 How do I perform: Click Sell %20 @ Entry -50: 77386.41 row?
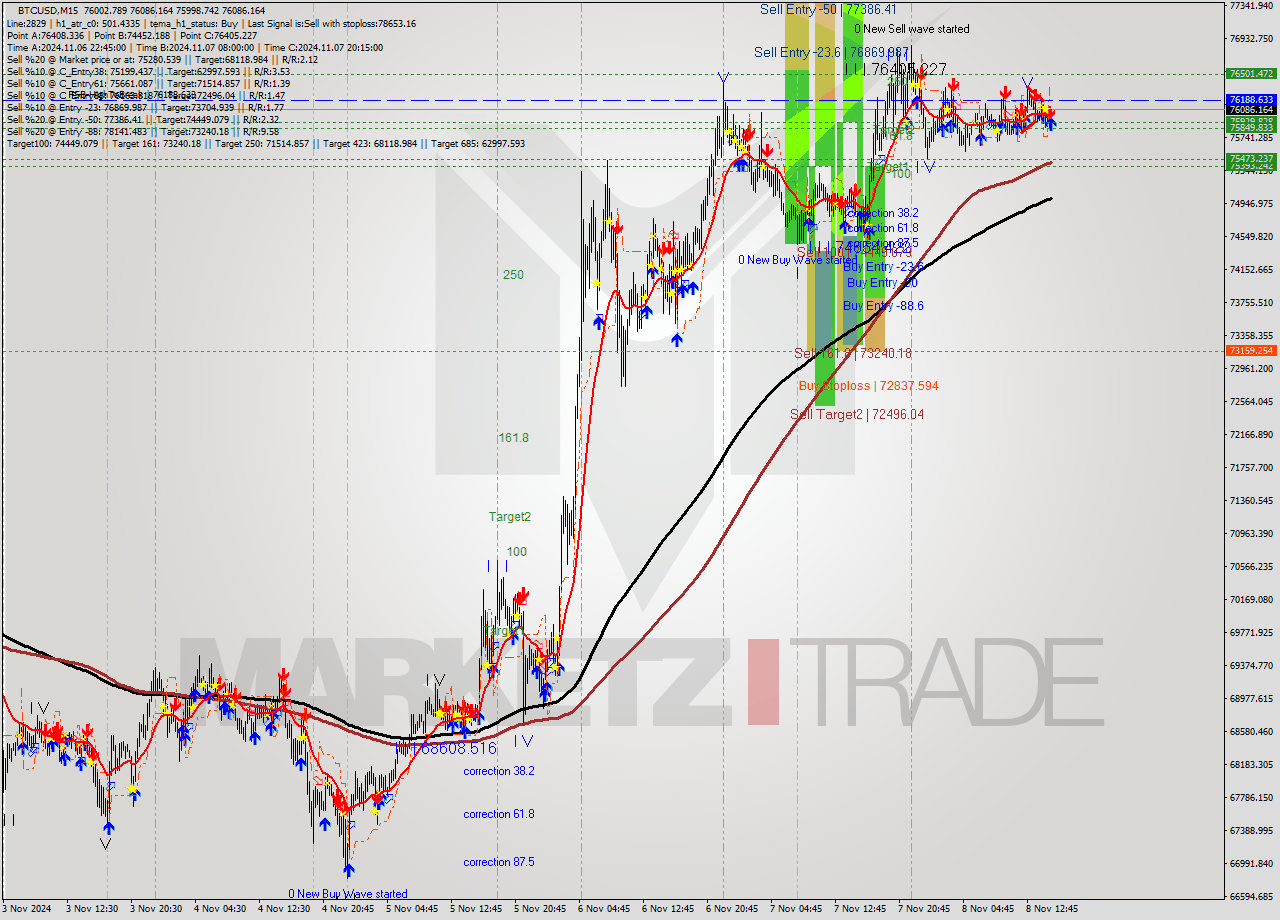pyautogui.click(x=142, y=119)
